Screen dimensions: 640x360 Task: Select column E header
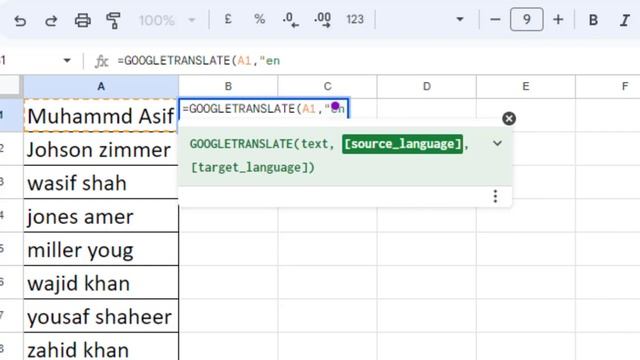click(526, 86)
